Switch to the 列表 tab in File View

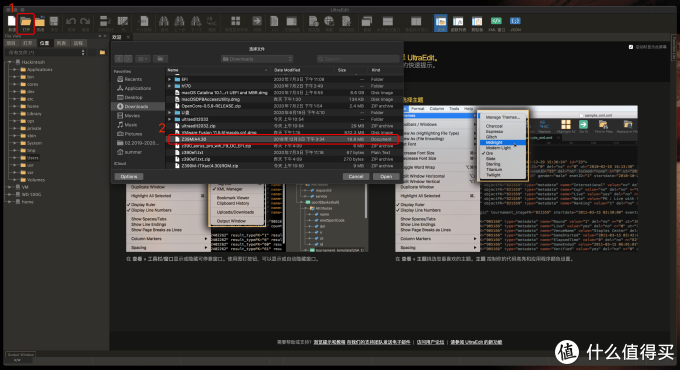pos(61,43)
